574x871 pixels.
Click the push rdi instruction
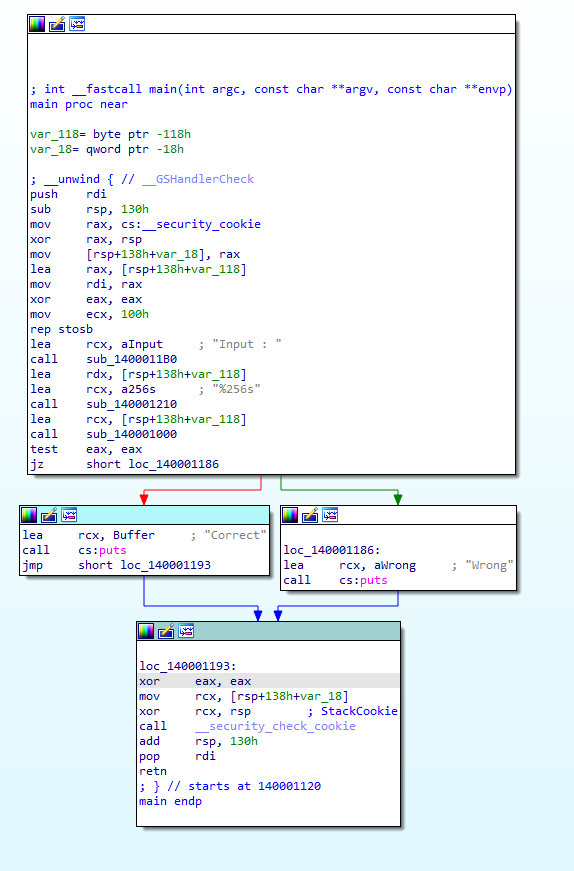coord(68,194)
